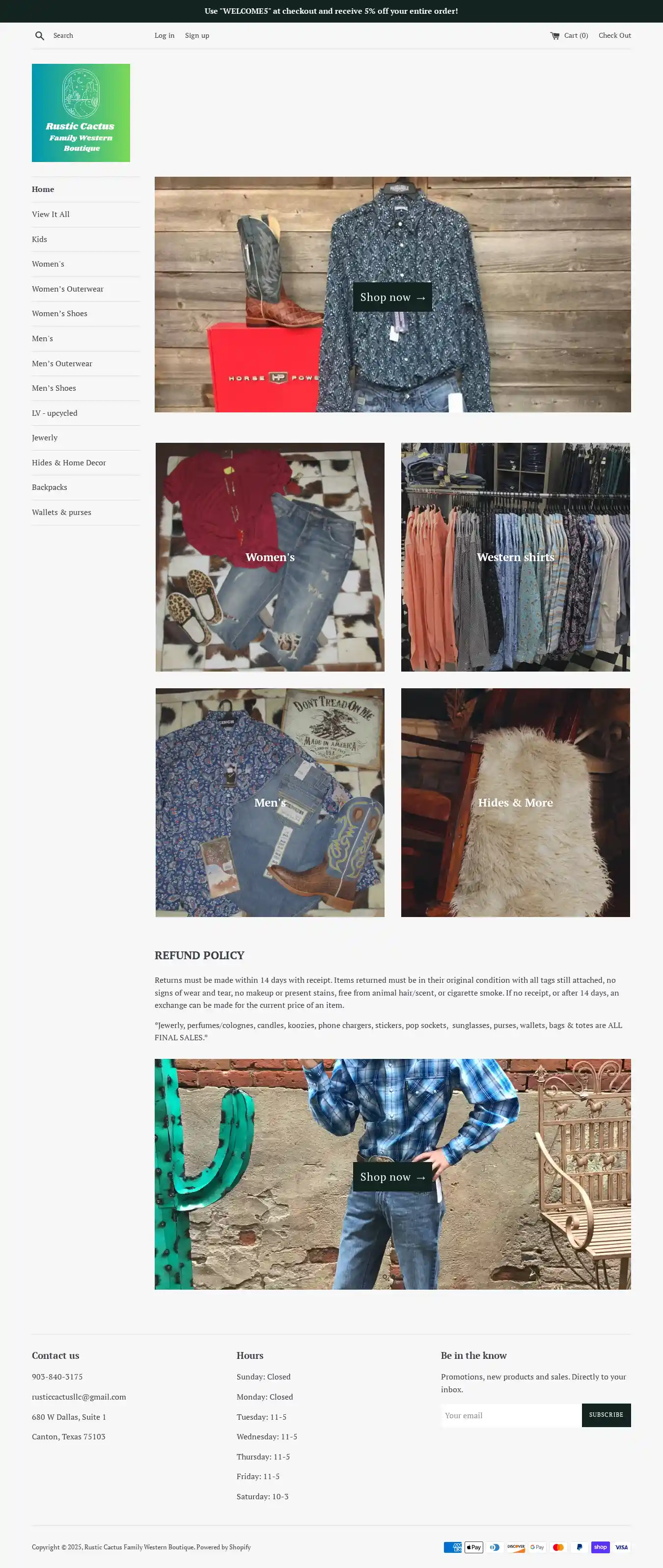Open the Kids menu item
The width and height of the screenshot is (663, 1568).
click(40, 239)
